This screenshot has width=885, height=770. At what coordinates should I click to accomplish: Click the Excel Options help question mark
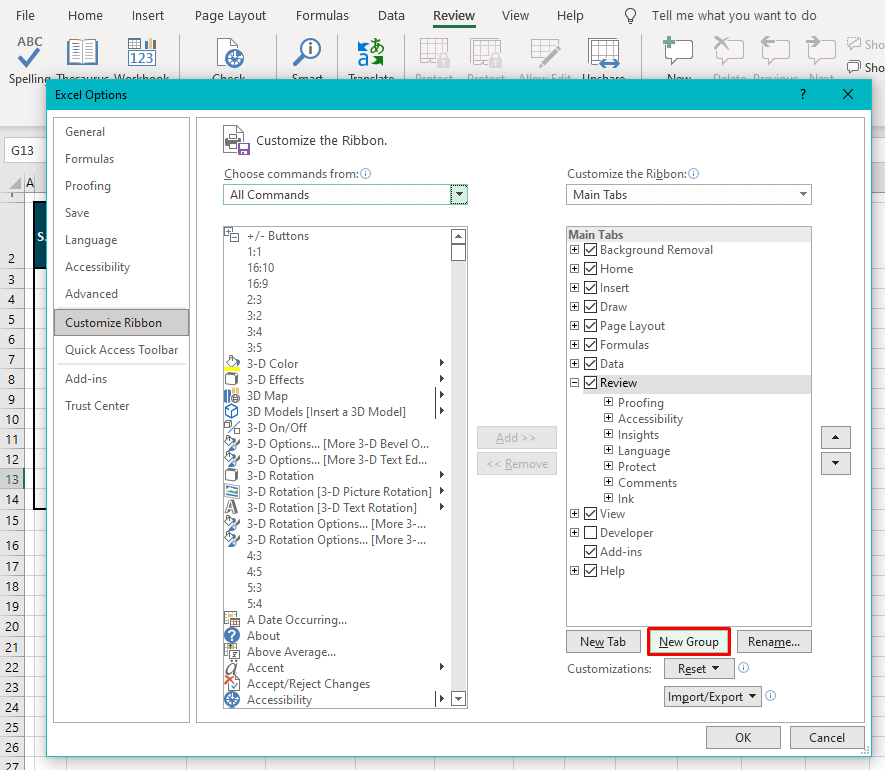point(802,94)
